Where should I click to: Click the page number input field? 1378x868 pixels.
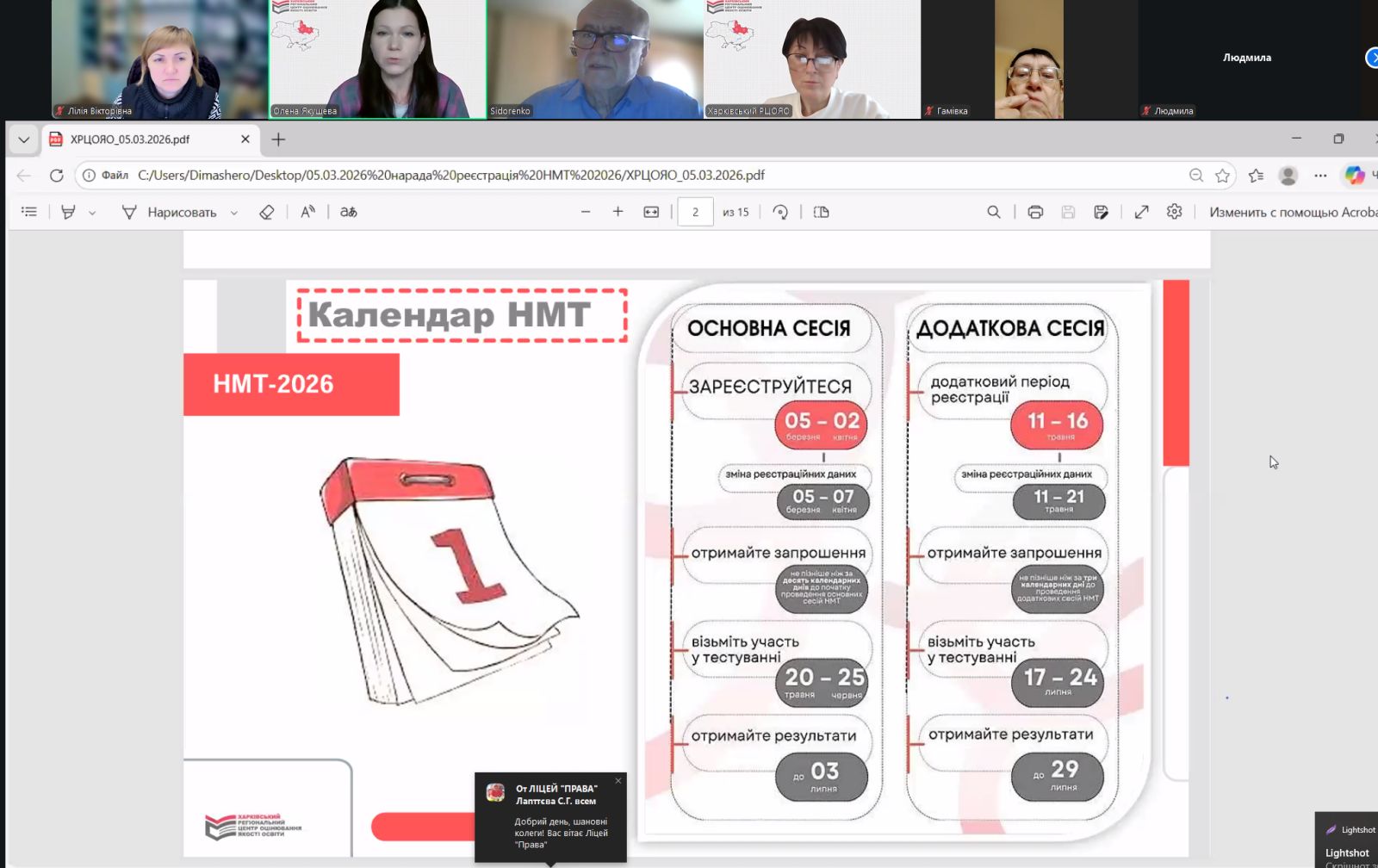click(x=695, y=212)
